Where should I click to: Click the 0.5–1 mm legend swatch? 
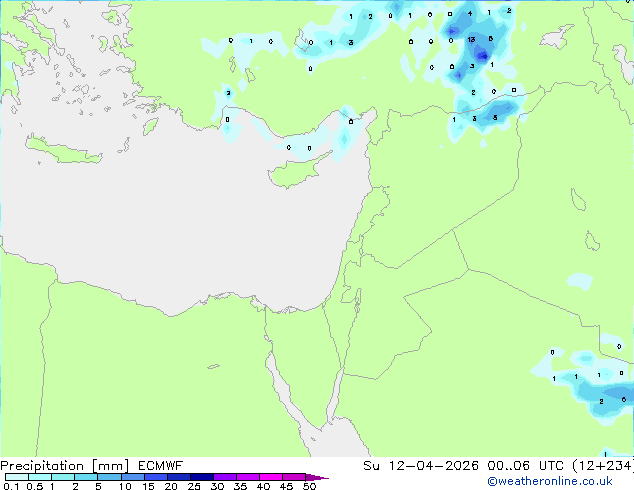(40, 477)
